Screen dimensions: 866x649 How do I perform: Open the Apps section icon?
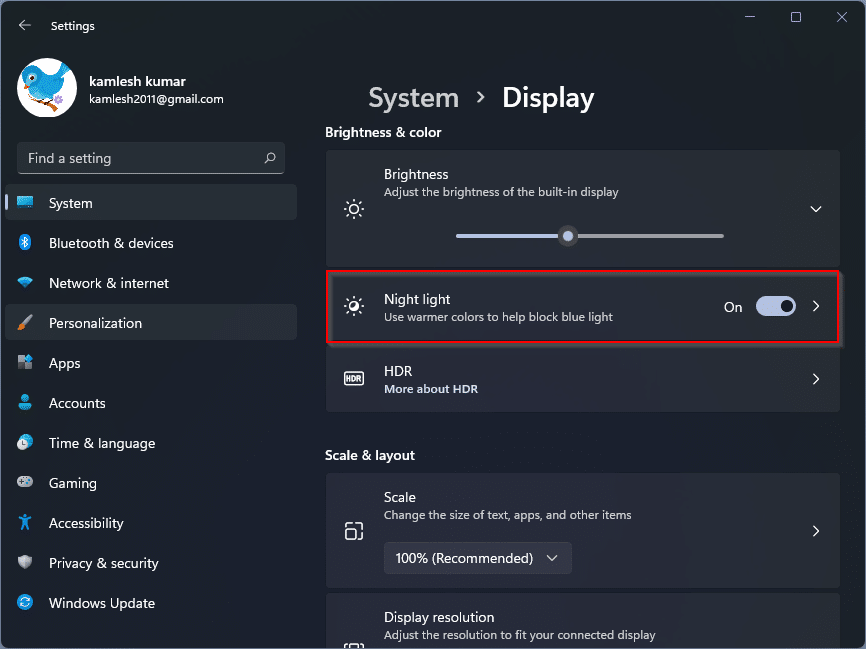[x=25, y=363]
